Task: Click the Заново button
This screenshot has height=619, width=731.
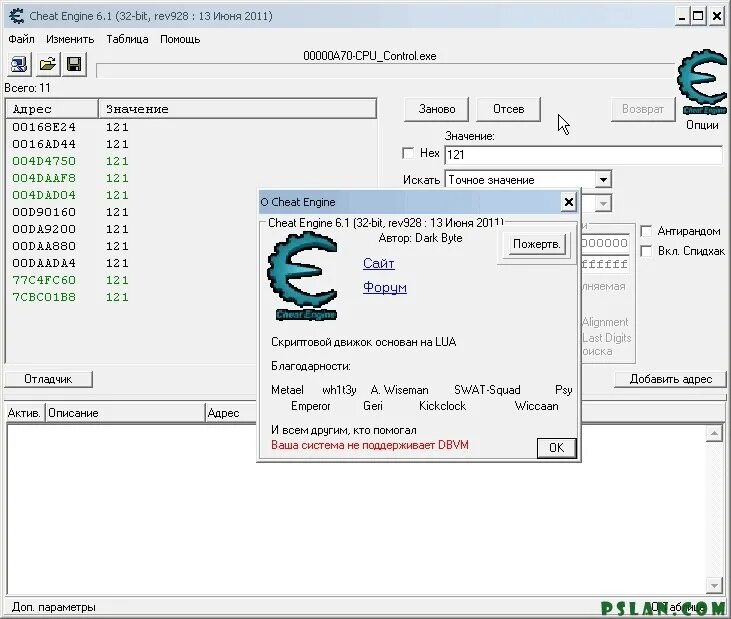Action: (x=436, y=109)
